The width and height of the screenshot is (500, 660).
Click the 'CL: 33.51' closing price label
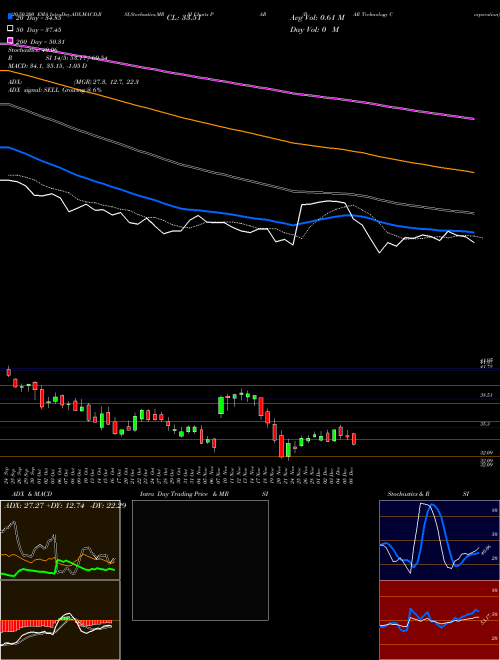(x=184, y=18)
